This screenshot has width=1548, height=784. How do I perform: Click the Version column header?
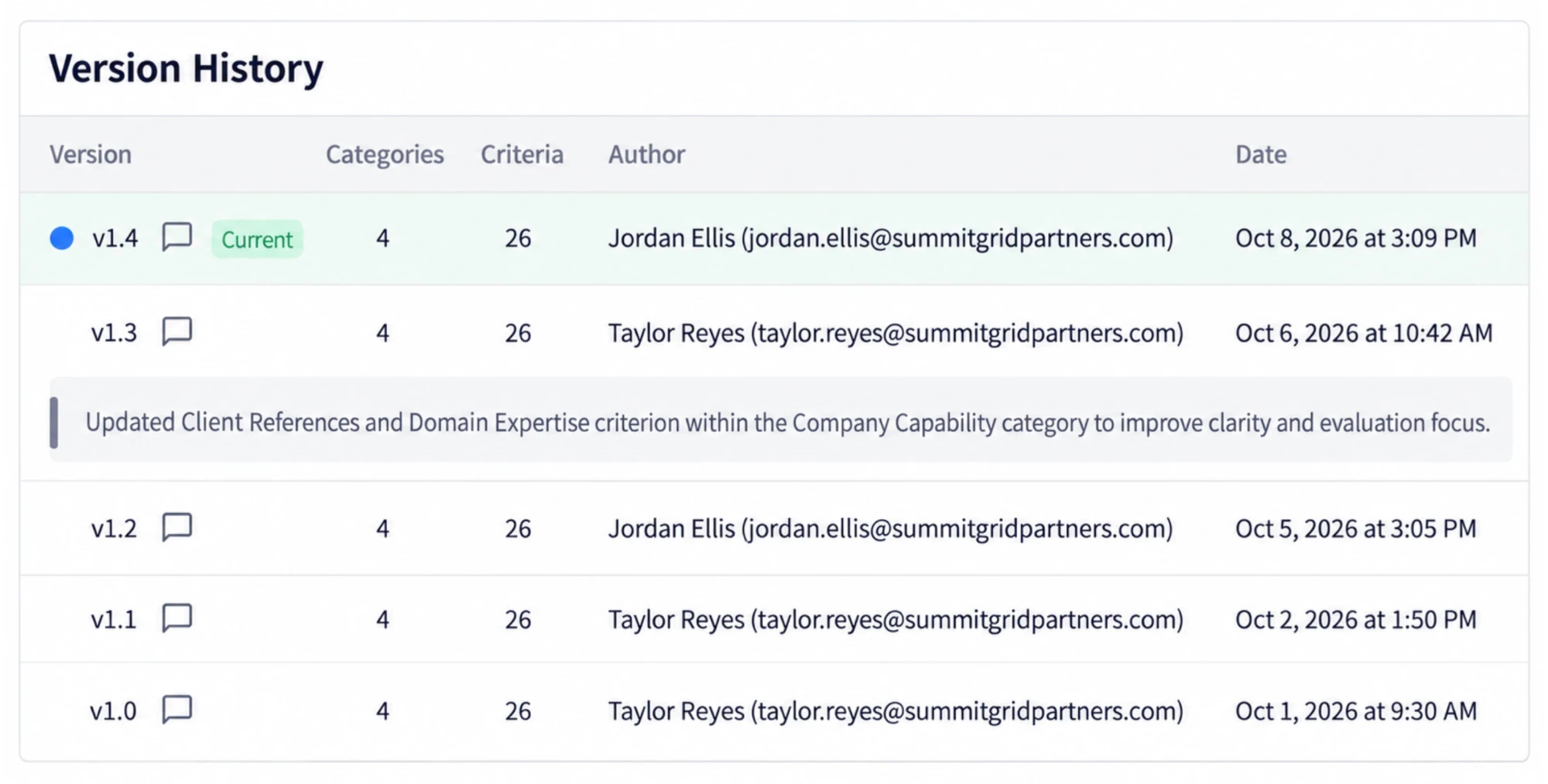[x=91, y=154]
